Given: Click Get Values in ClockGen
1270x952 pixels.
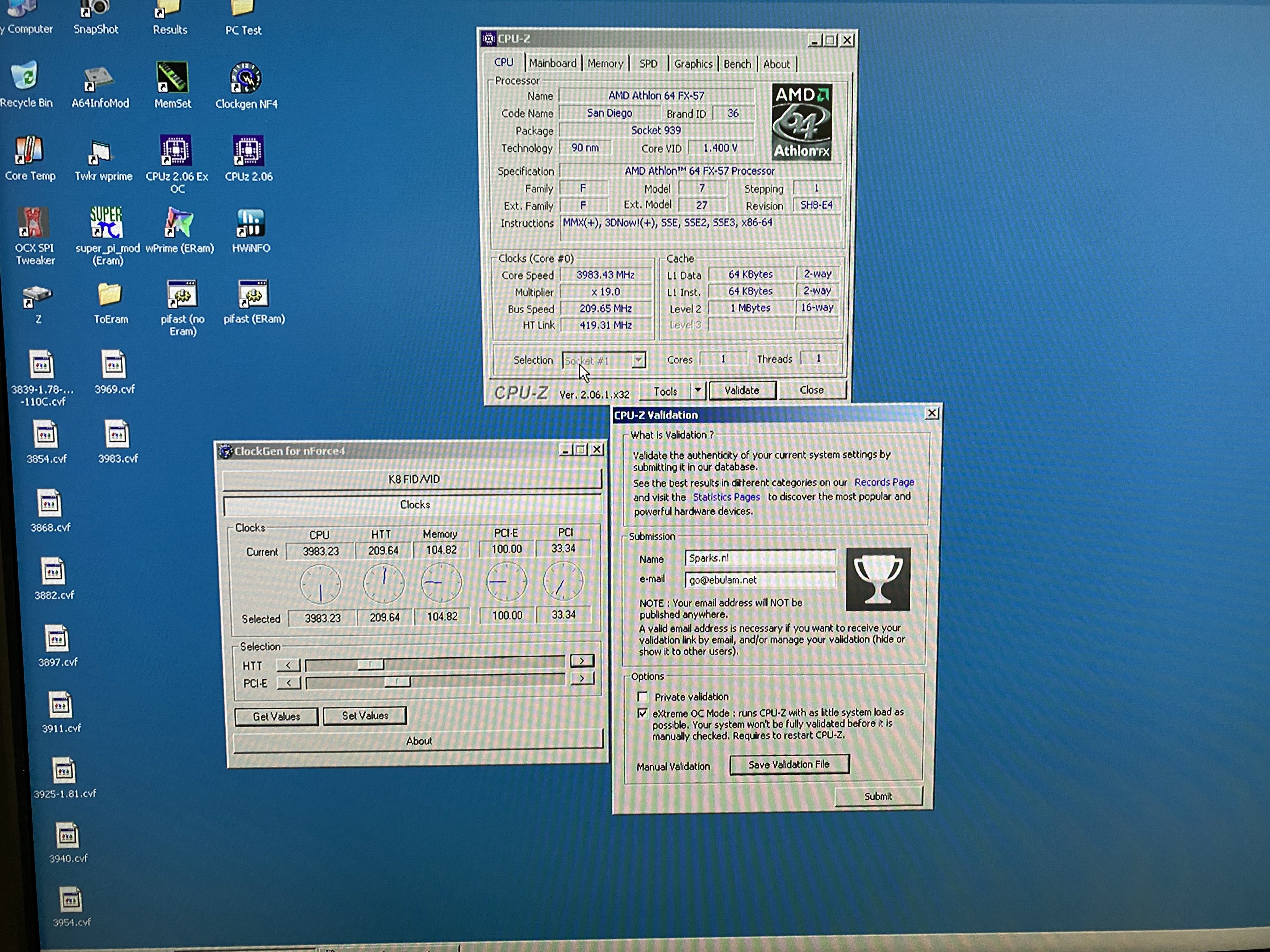Looking at the screenshot, I should pyautogui.click(x=276, y=716).
